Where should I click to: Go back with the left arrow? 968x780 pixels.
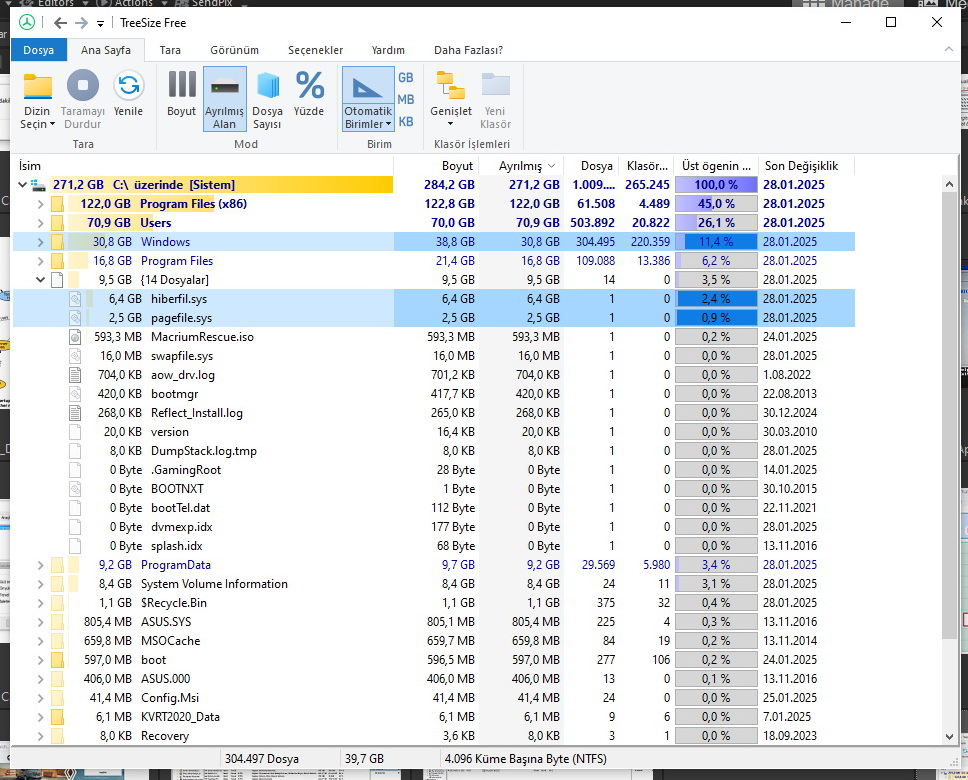click(60, 23)
